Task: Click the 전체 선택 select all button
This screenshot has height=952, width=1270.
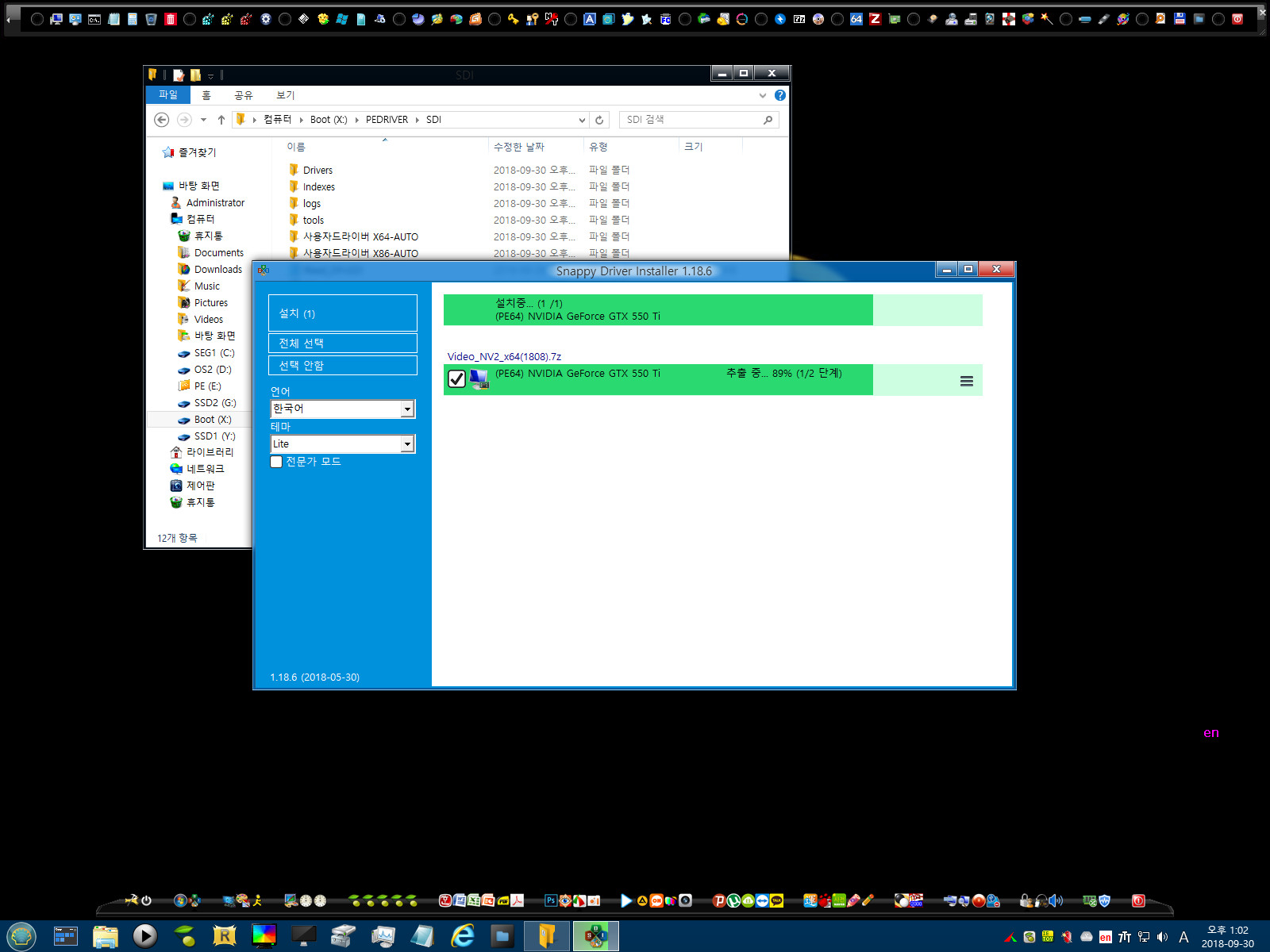Action: [342, 344]
